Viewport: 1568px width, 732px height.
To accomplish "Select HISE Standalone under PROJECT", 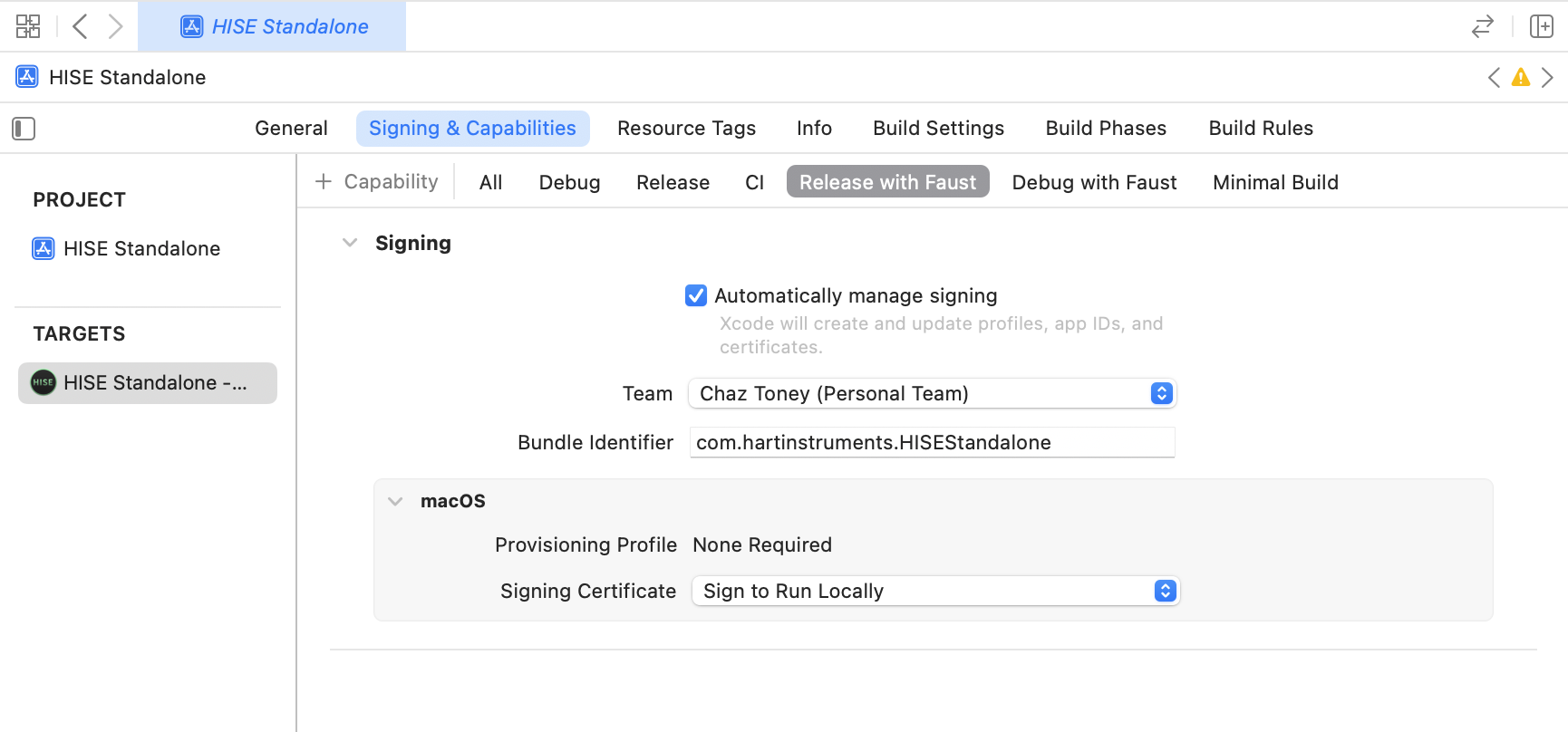I will pos(141,248).
